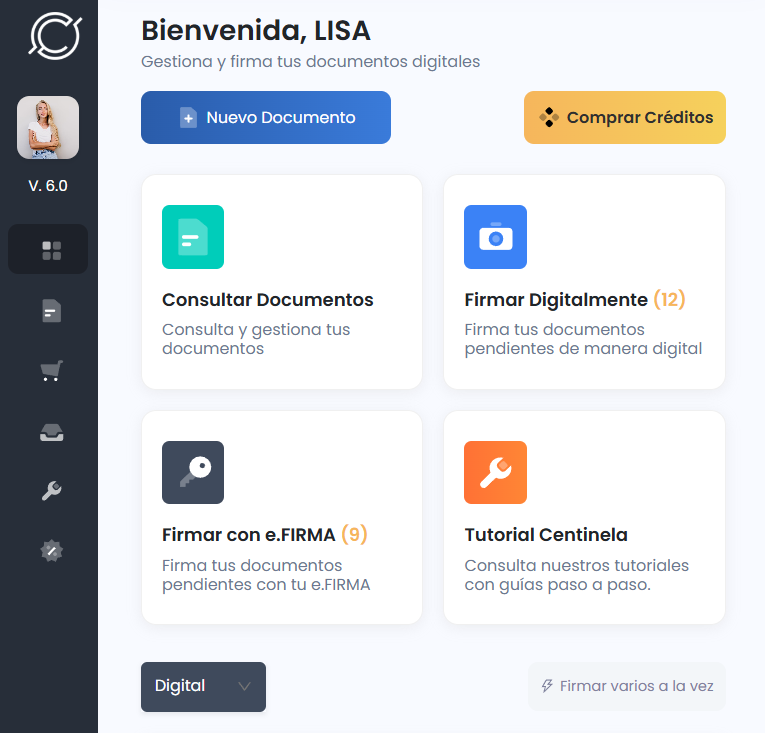Click the chevron arrow on Digital selector

[x=244, y=686]
